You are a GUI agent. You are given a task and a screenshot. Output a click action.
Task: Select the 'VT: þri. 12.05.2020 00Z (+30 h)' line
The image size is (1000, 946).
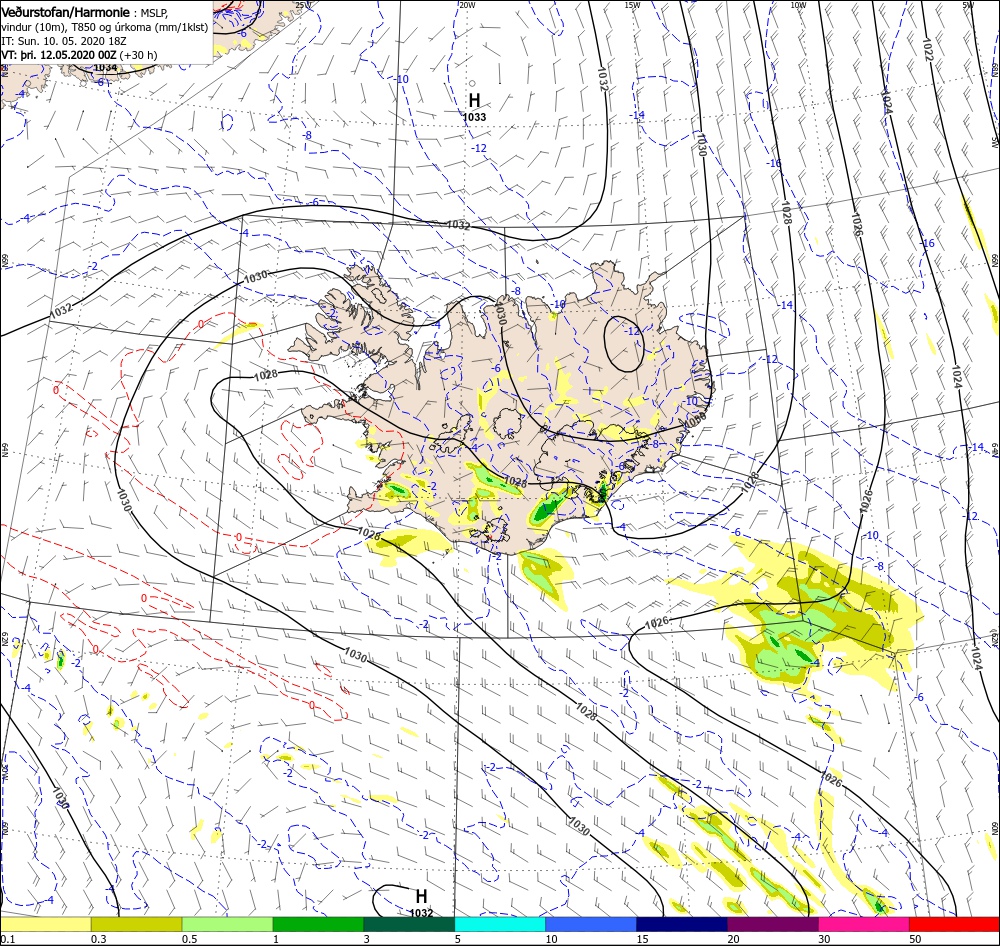click(x=79, y=55)
